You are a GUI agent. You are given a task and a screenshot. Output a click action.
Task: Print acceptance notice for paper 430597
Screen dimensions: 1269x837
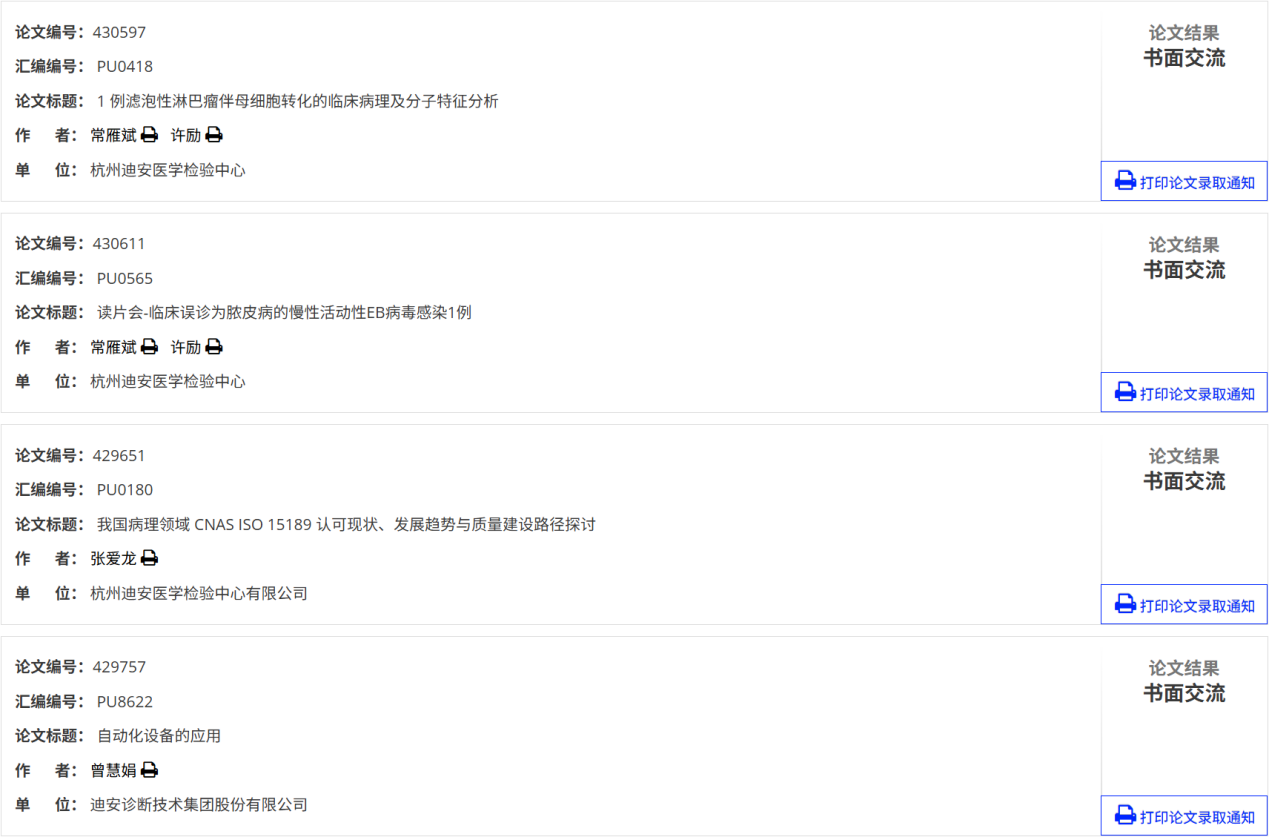[1184, 181]
